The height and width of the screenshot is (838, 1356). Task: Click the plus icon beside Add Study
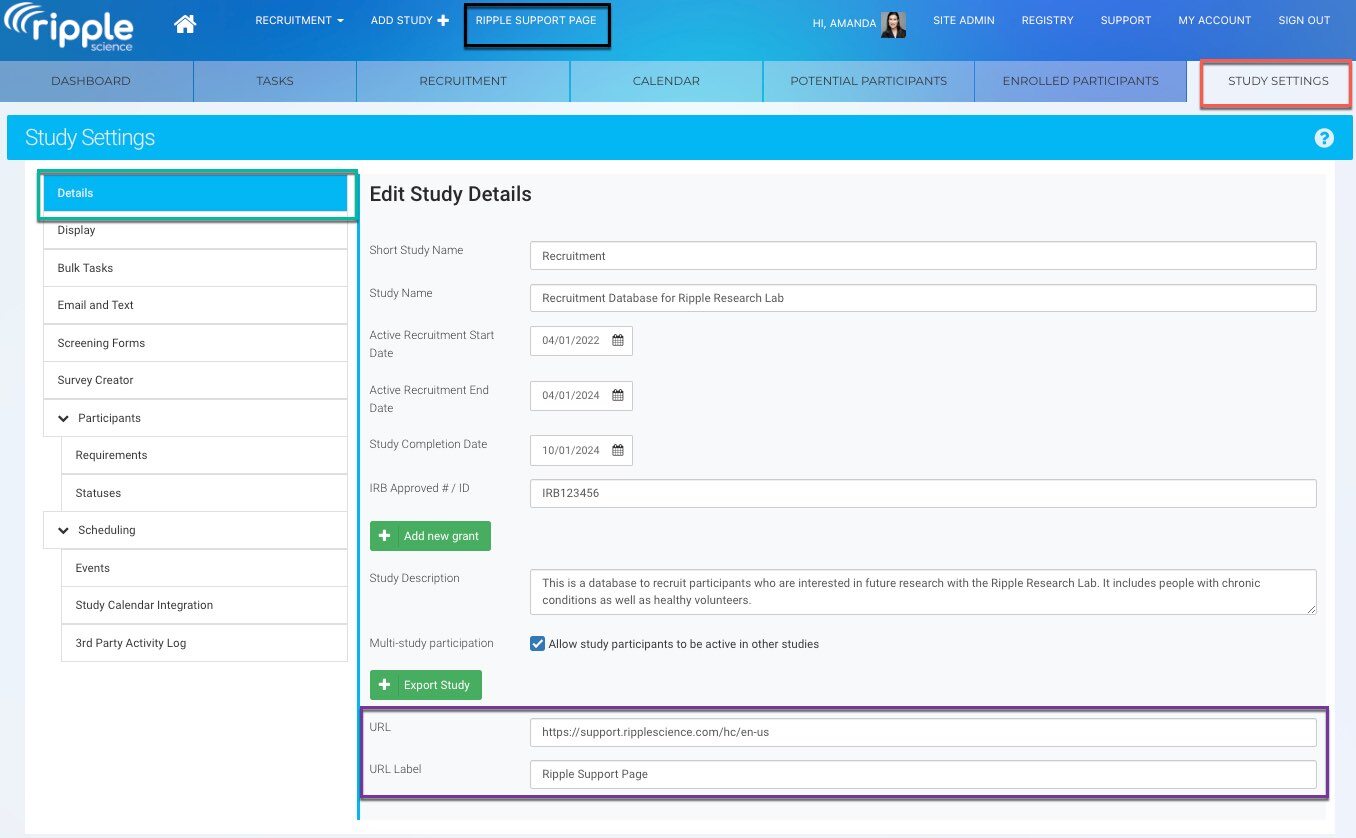443,21
